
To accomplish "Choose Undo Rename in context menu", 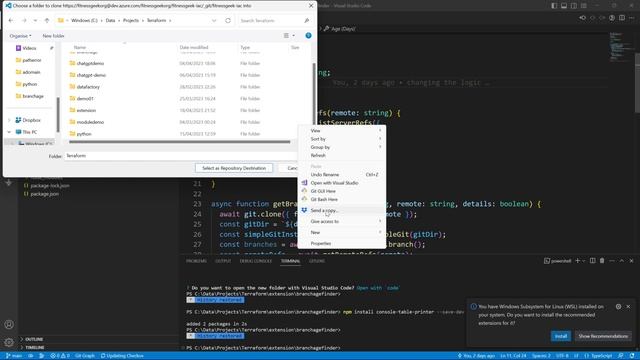I will [x=342, y=175].
